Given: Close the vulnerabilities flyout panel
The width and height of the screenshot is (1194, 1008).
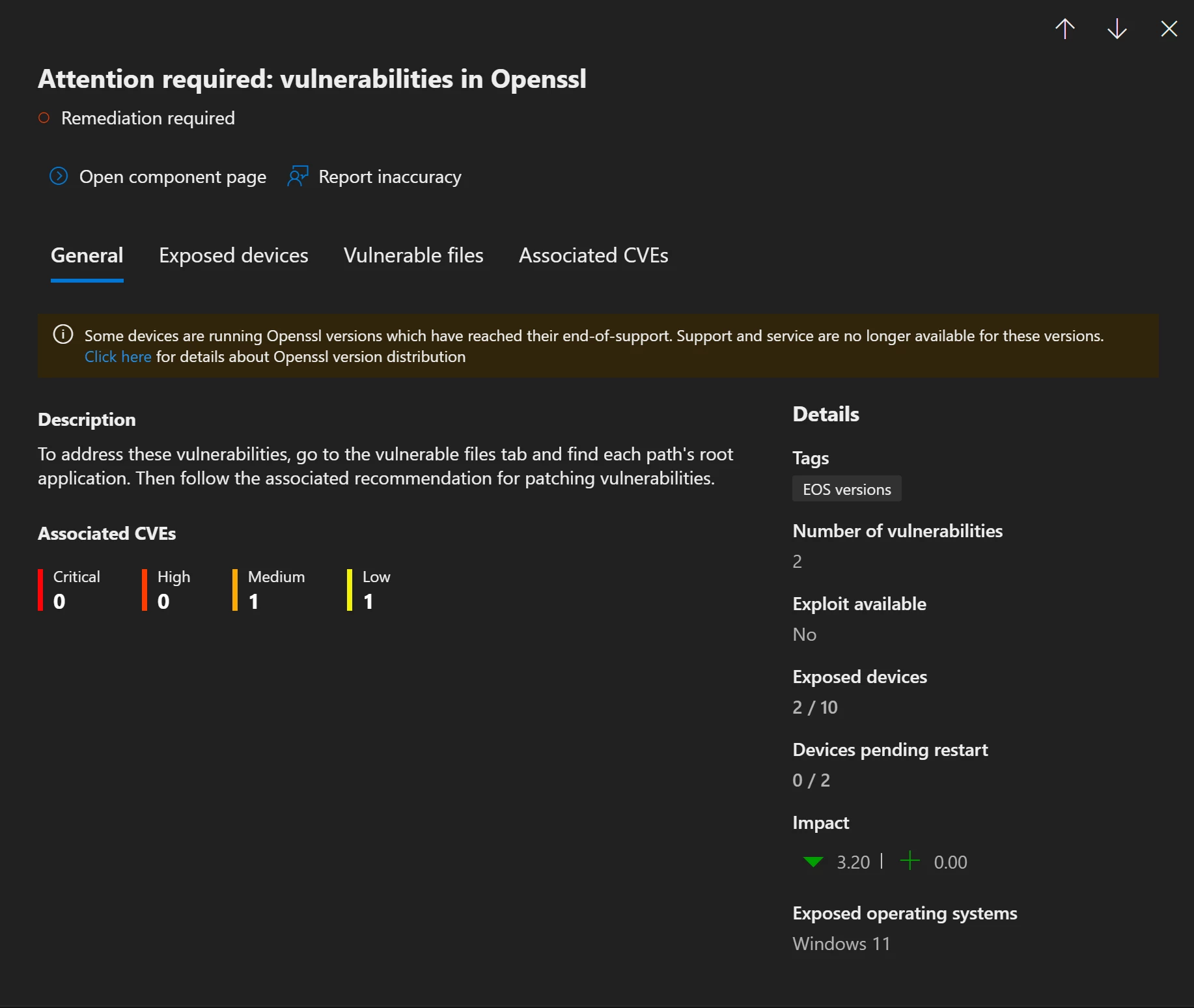Looking at the screenshot, I should (1169, 29).
